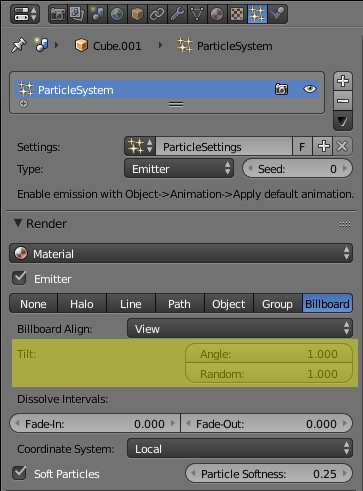Open the particle Type Emitter dropdown
Viewport: 363px width, 491px height.
179,169
